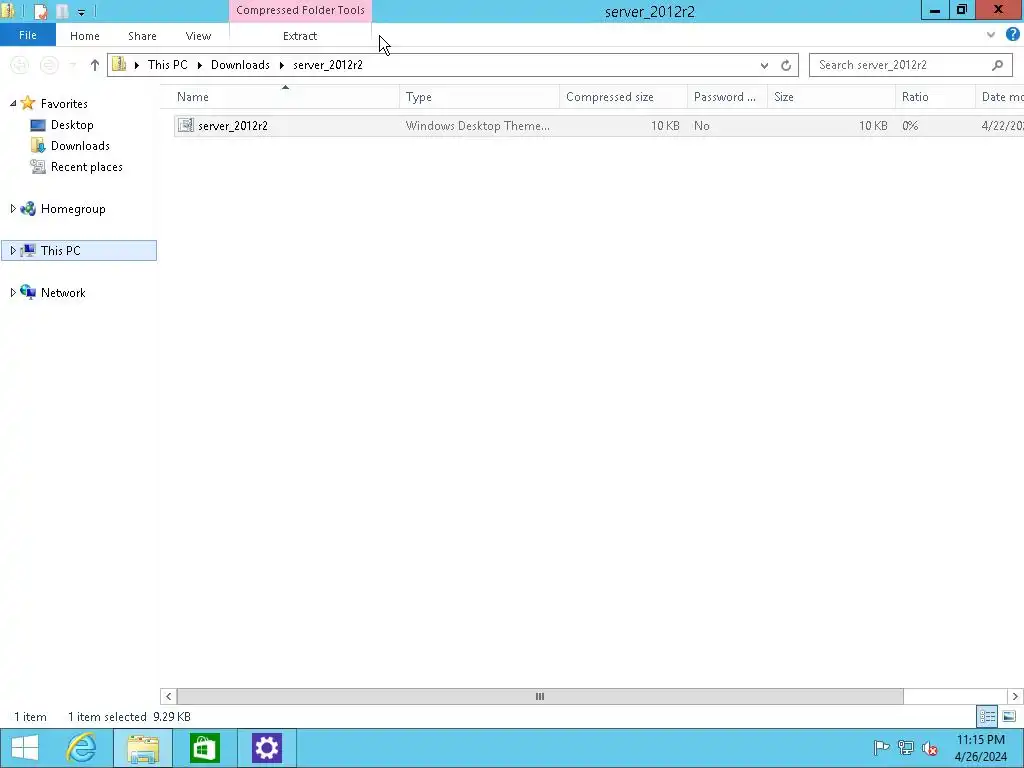Switch to the Share ribbon tab
Image resolution: width=1024 pixels, height=768 pixels.
pyautogui.click(x=142, y=36)
